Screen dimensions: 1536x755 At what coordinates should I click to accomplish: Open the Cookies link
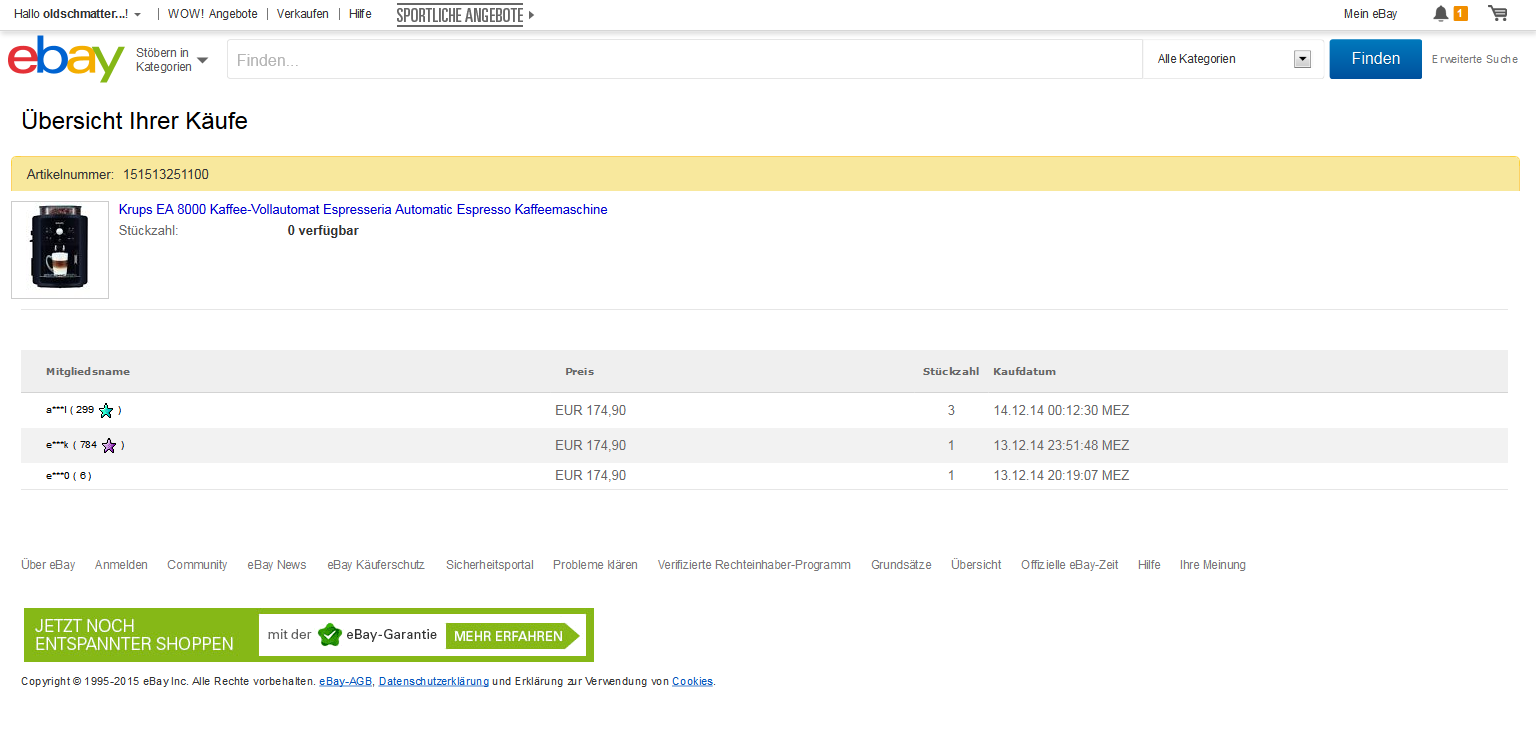pyautogui.click(x=692, y=681)
